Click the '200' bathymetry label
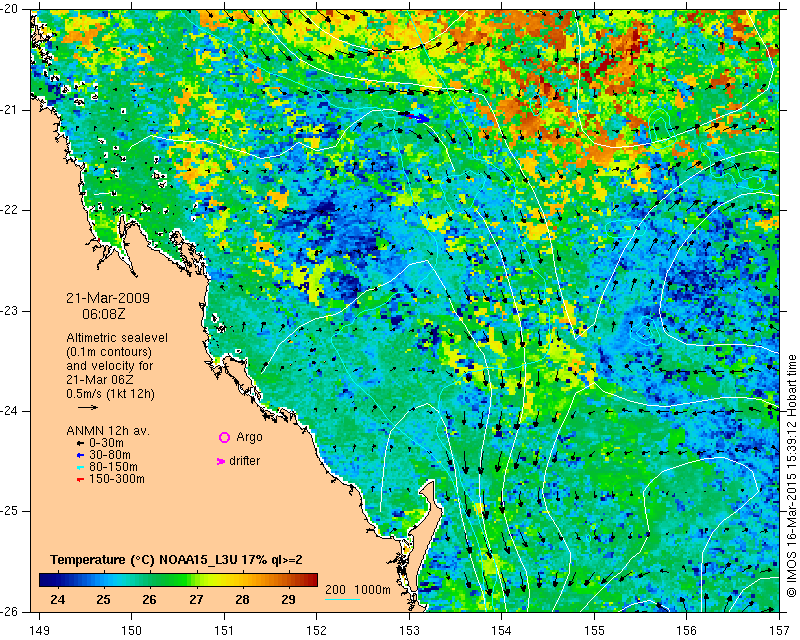Screen dimensions: 800x640 [x=335, y=589]
